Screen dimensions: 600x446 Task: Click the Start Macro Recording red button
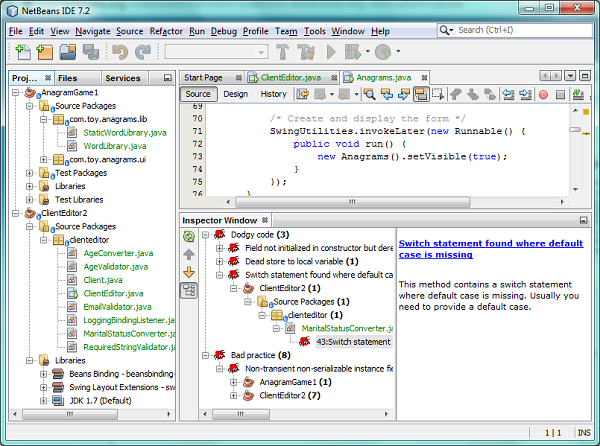(543, 94)
